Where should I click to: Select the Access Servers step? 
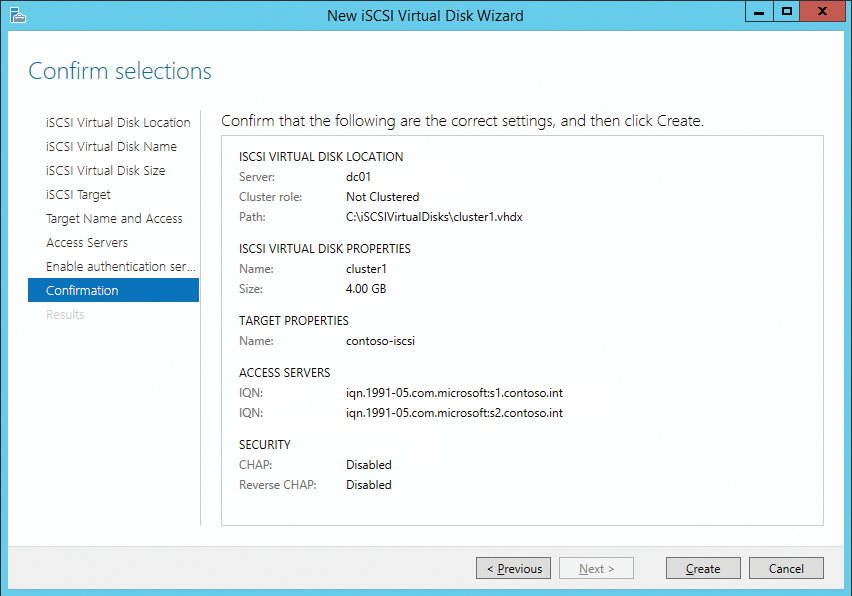[86, 242]
